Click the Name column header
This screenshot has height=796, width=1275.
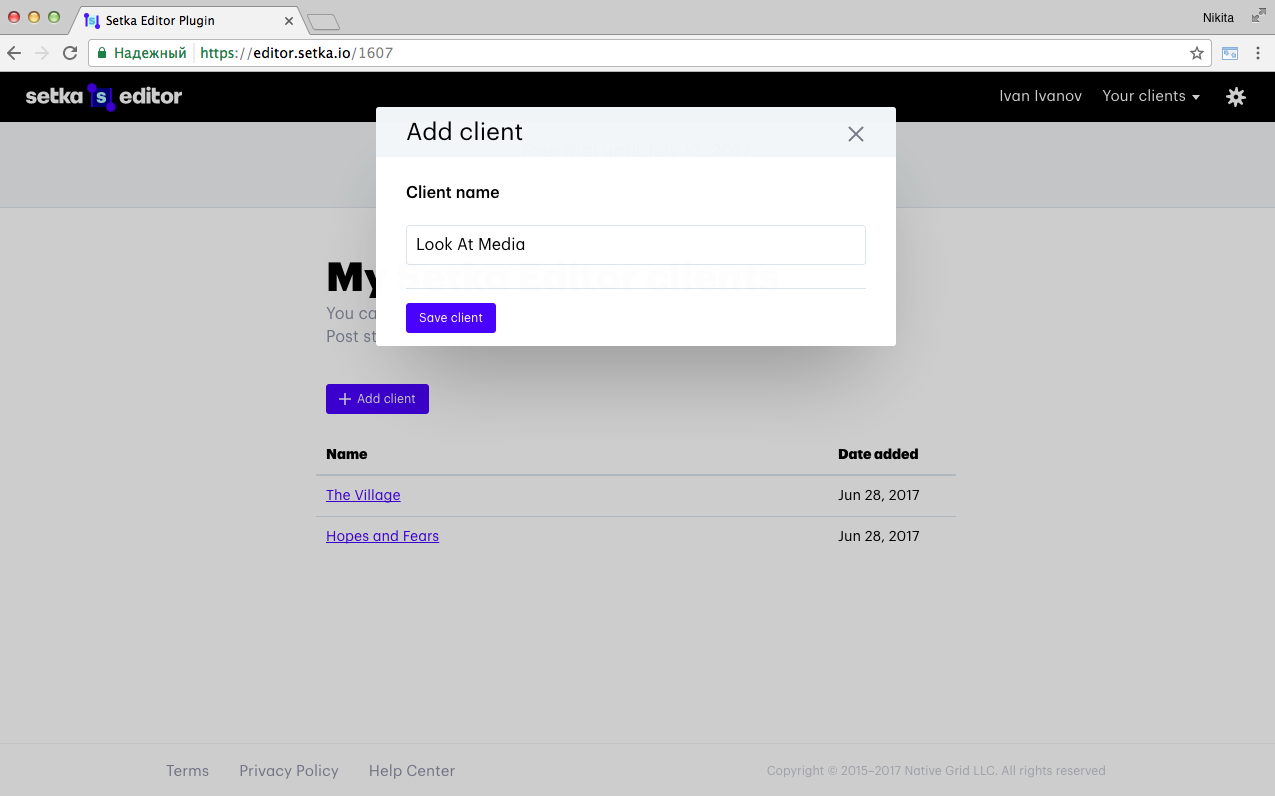point(347,454)
